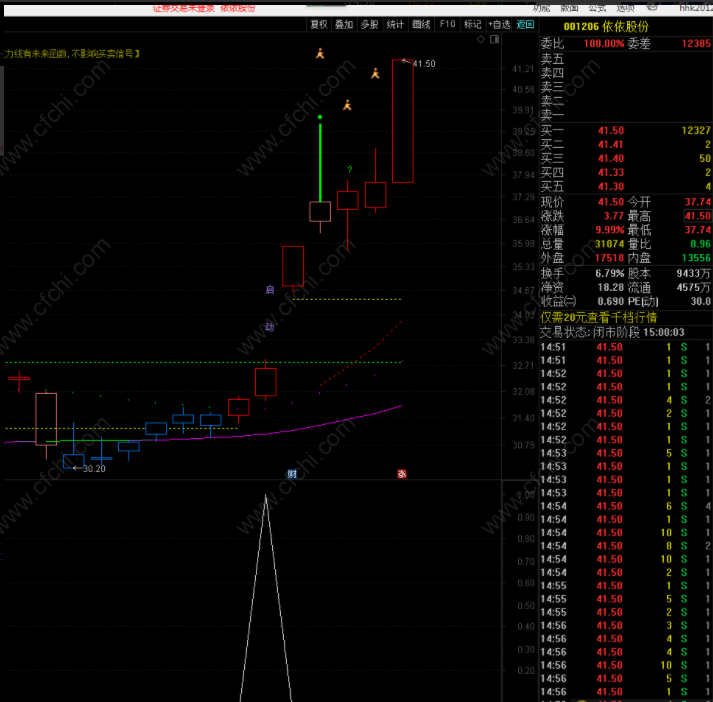Open the 统计 statistics tool

coord(395,25)
